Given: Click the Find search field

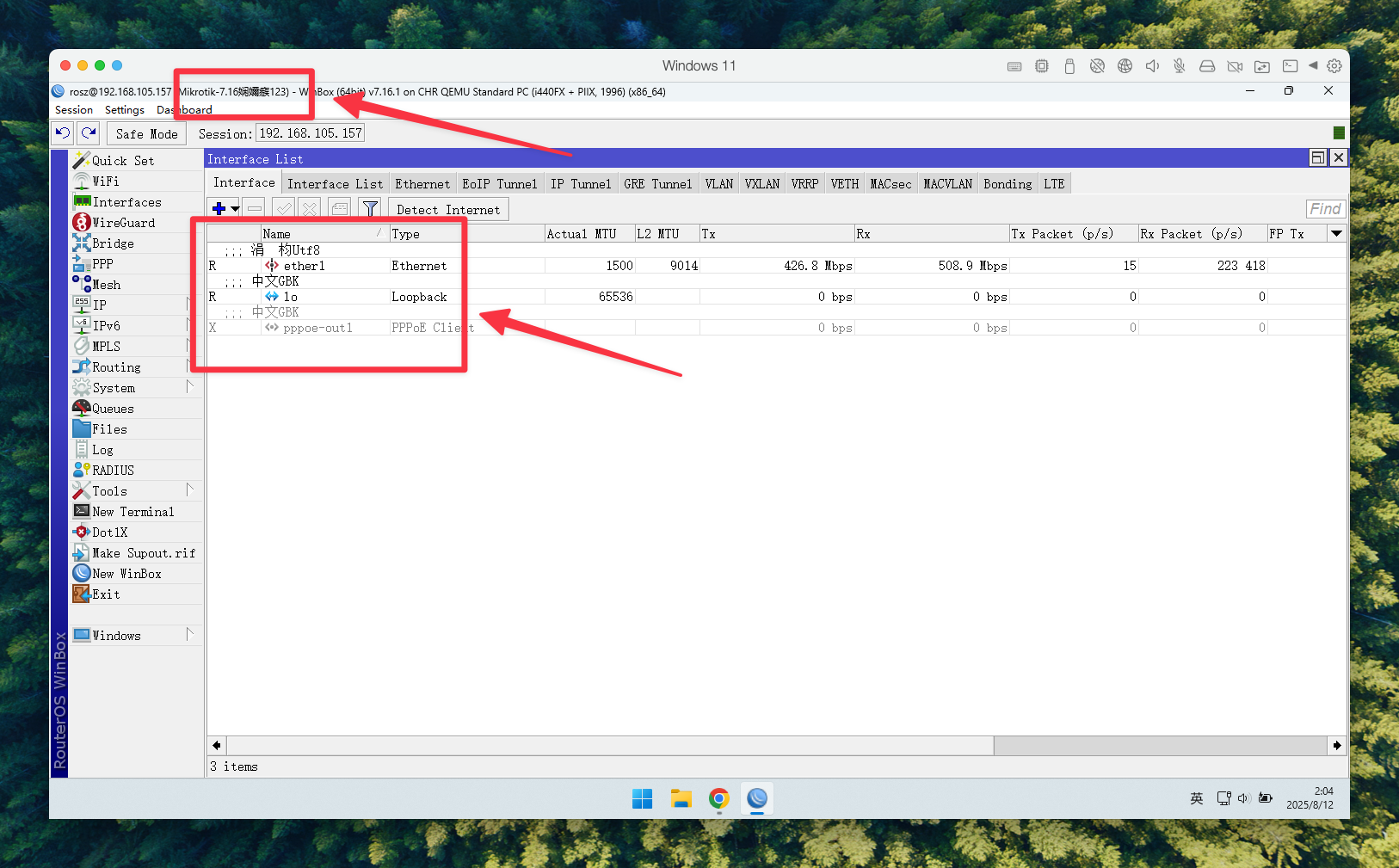Looking at the screenshot, I should click(x=1325, y=209).
